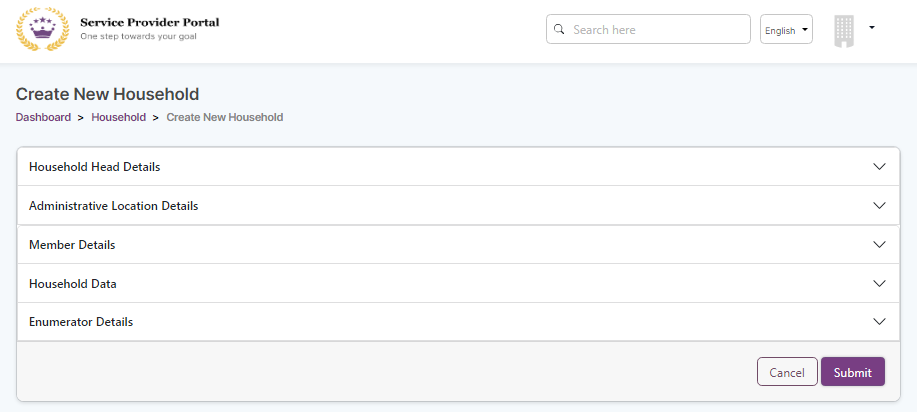917x412 pixels.
Task: Click chevron for Administrative Location Details
Action: click(x=879, y=206)
